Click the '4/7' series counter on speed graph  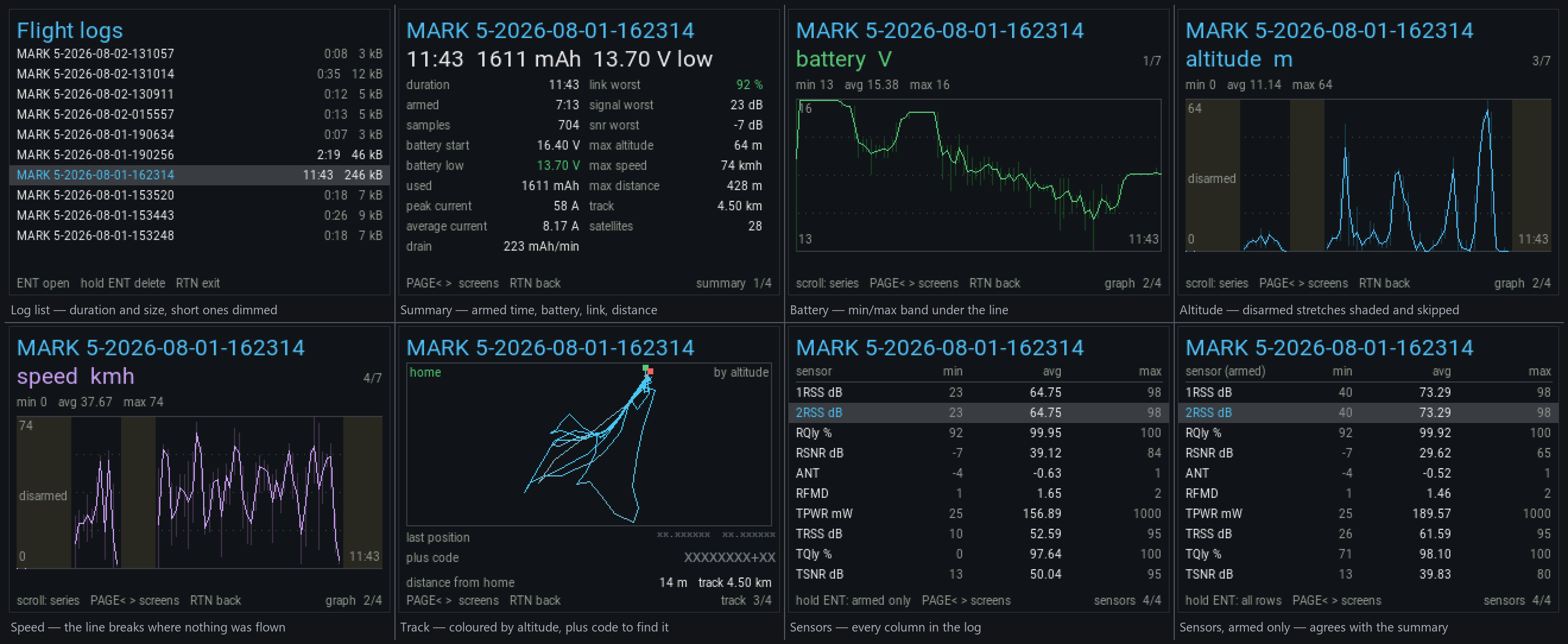372,378
